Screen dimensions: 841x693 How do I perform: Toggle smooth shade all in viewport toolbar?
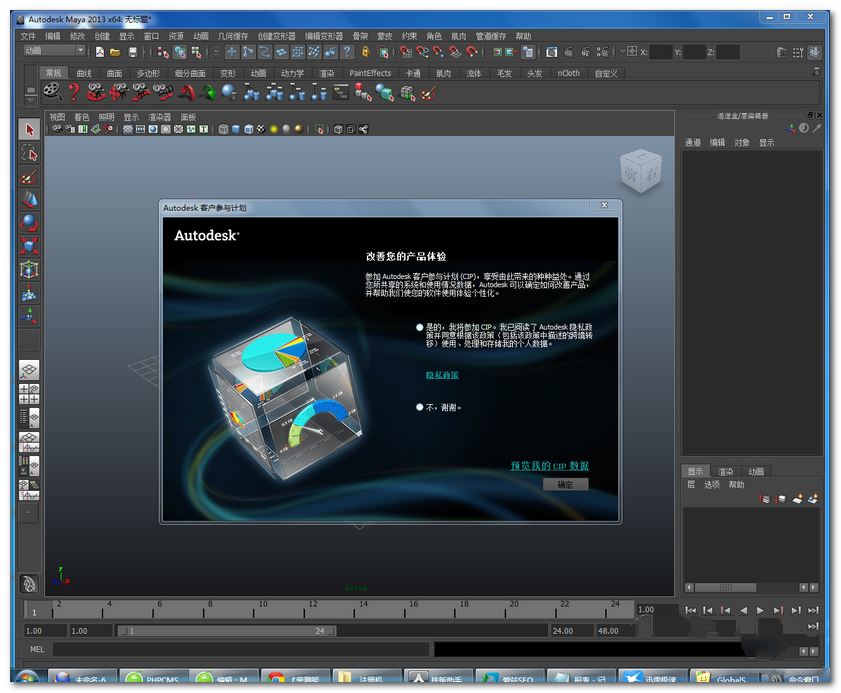tap(235, 129)
